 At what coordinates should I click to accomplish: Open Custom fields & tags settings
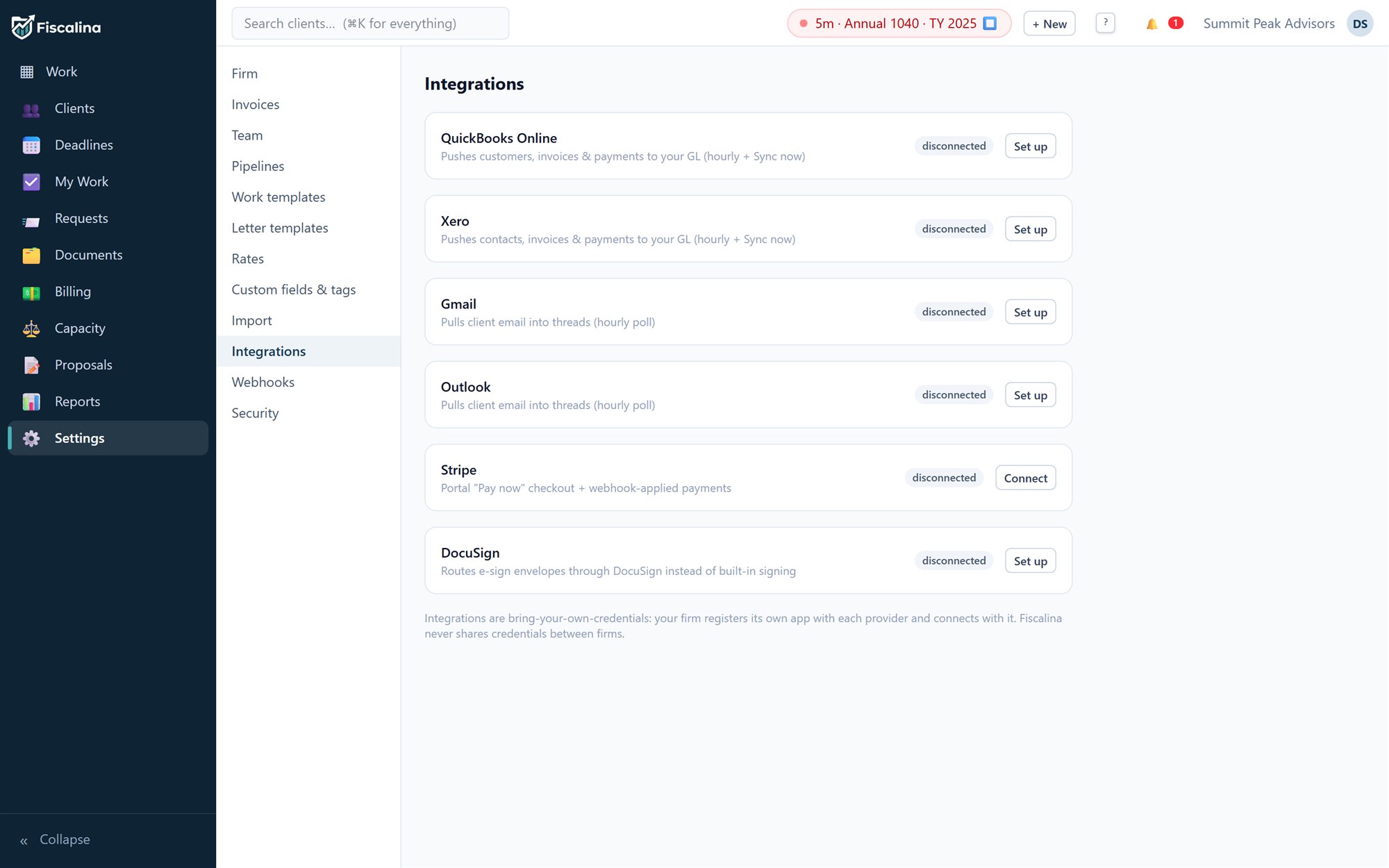309,290
